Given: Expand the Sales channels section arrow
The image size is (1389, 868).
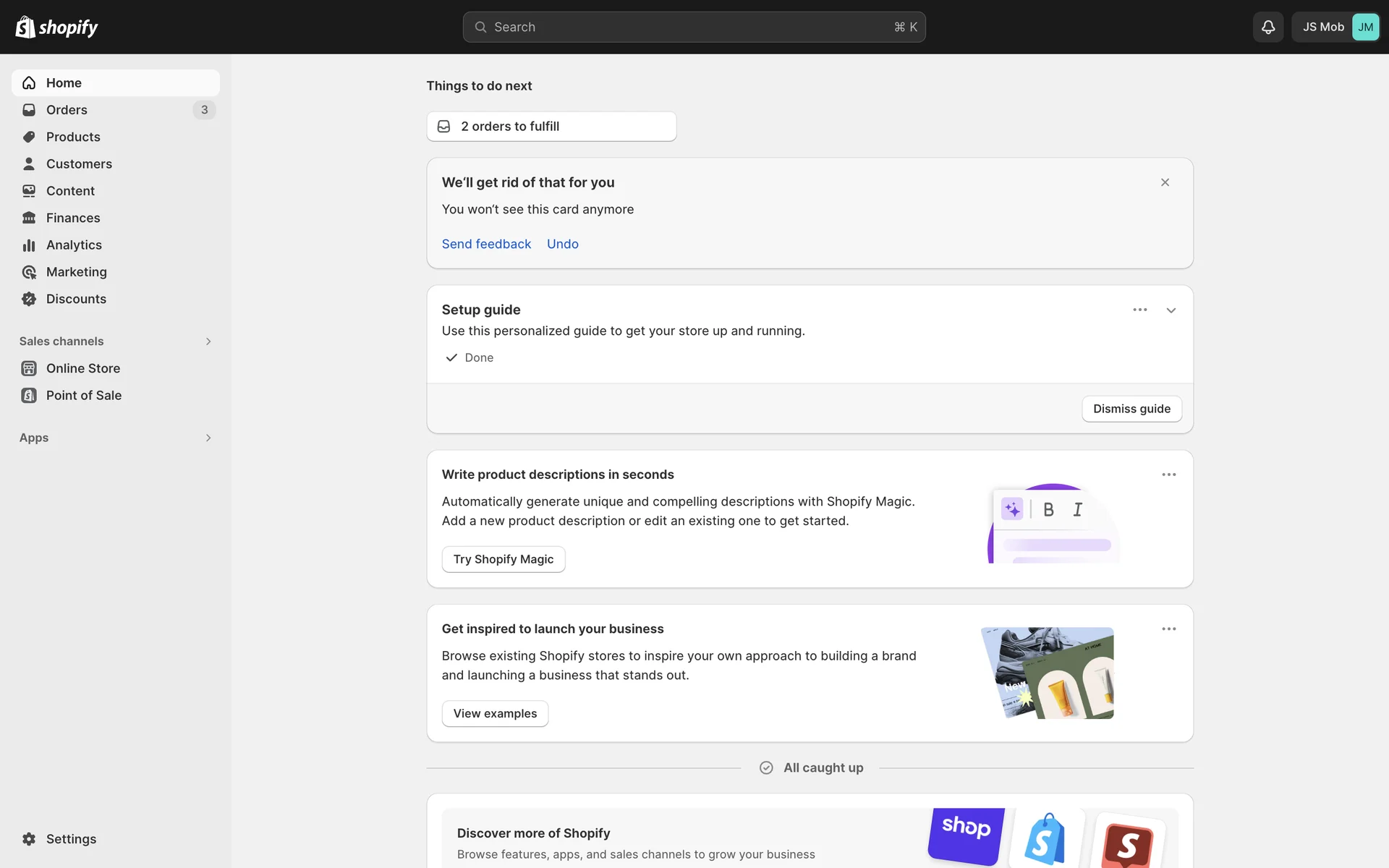Looking at the screenshot, I should coord(208,341).
